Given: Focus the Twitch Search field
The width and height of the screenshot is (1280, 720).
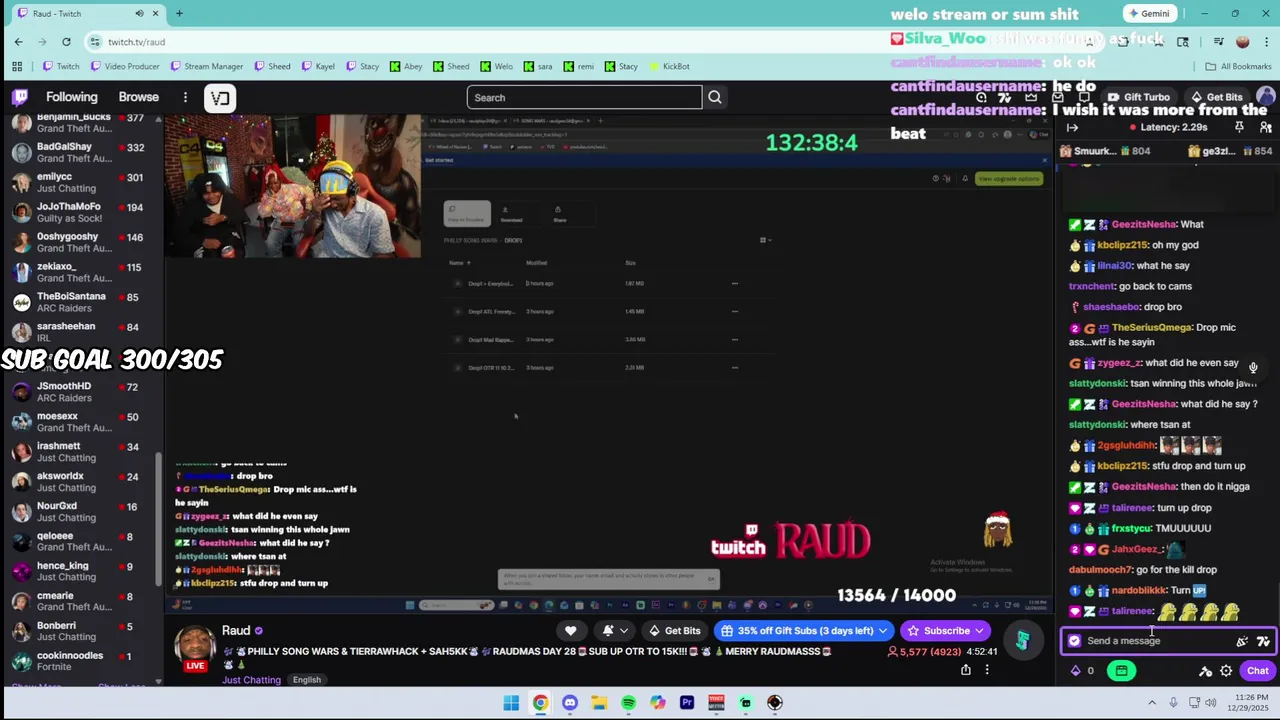Looking at the screenshot, I should [584, 97].
